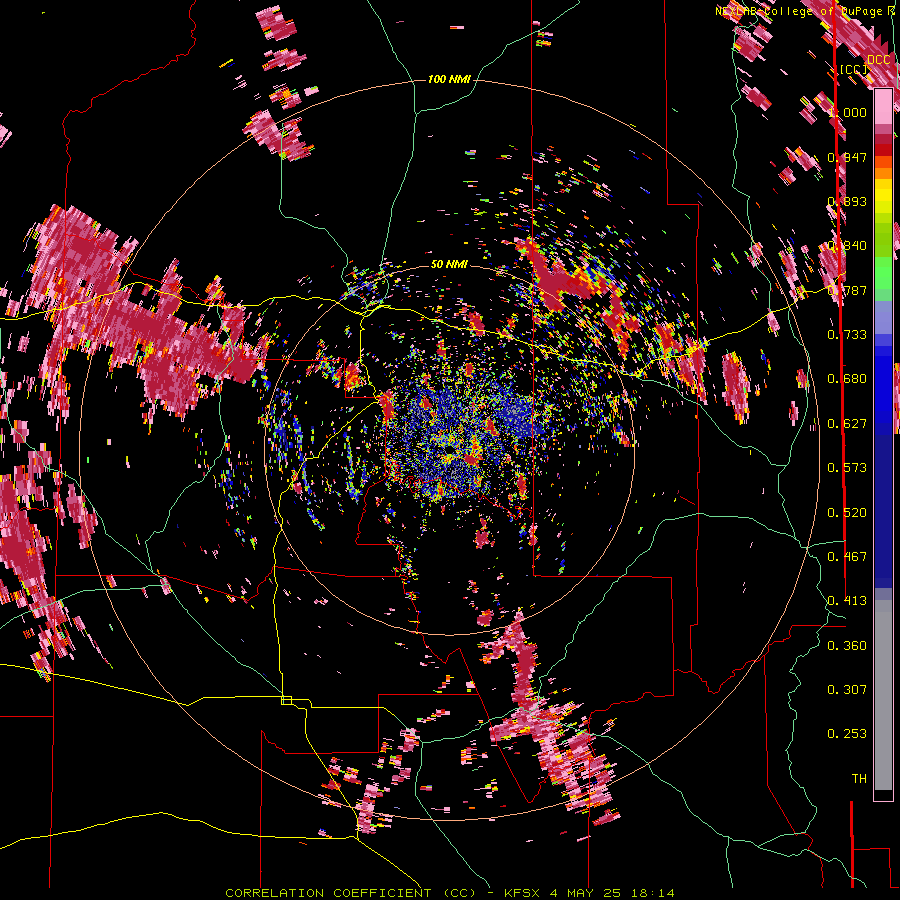Click the 0.840 legend value

(x=847, y=246)
